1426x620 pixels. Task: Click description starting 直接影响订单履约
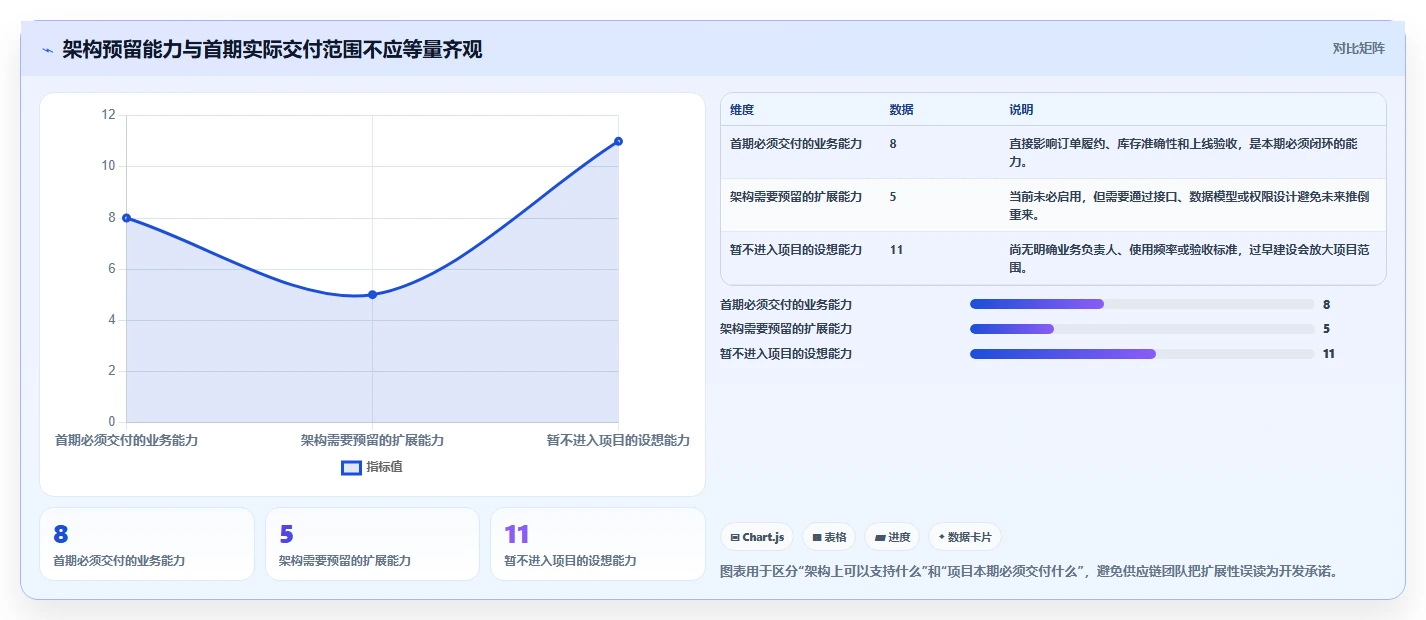[x=1184, y=153]
